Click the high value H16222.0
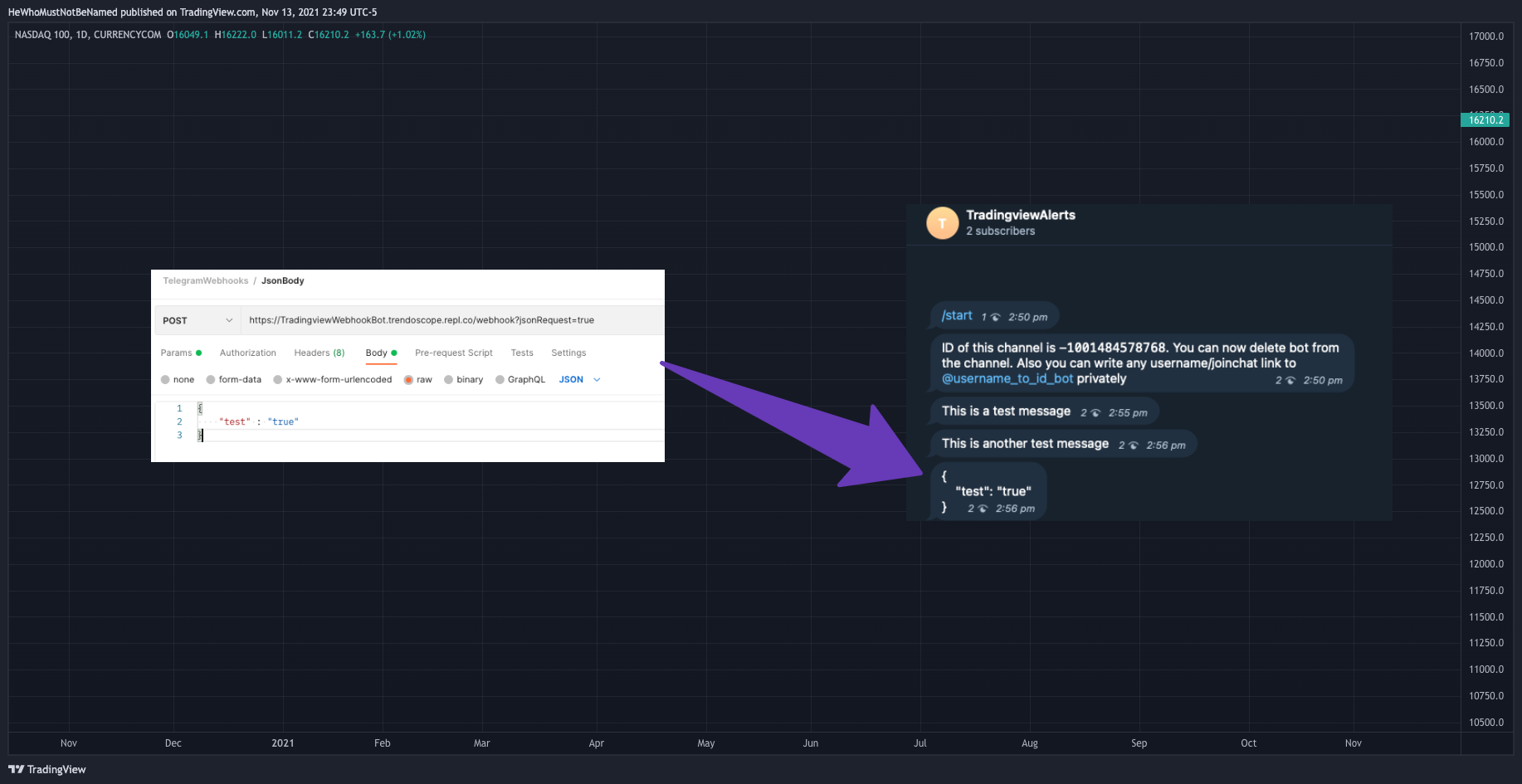The height and width of the screenshot is (784, 1522). coord(236,35)
